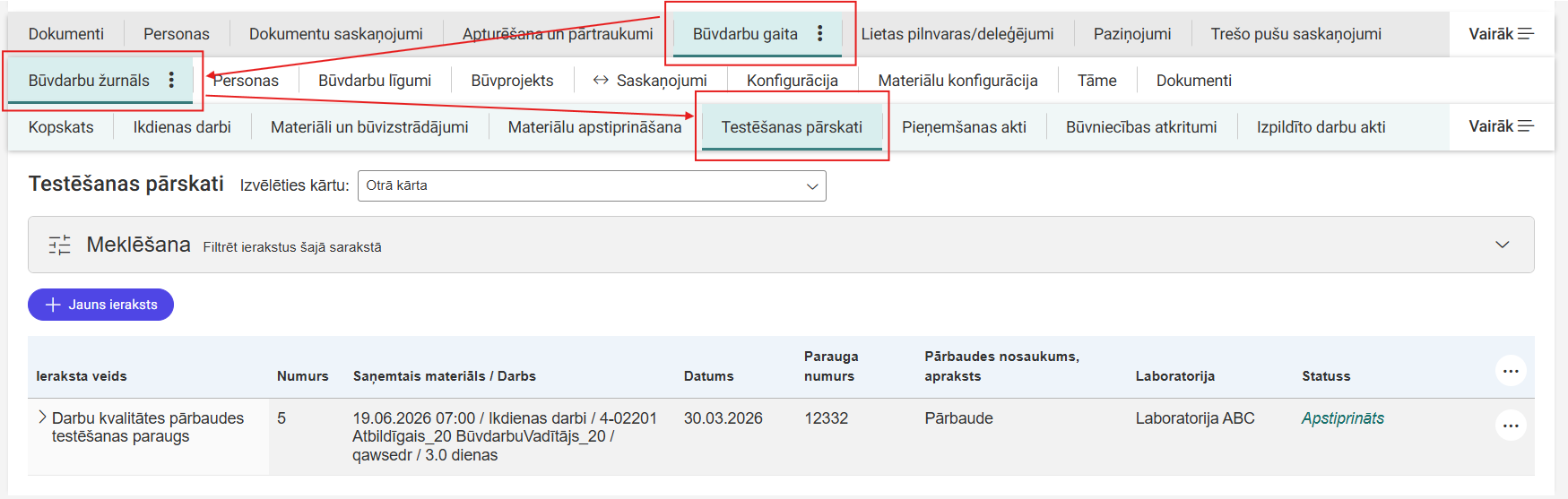This screenshot has height=499, width=1568.
Task: Open the Pieņemšanas akti tab
Action: pos(964,127)
